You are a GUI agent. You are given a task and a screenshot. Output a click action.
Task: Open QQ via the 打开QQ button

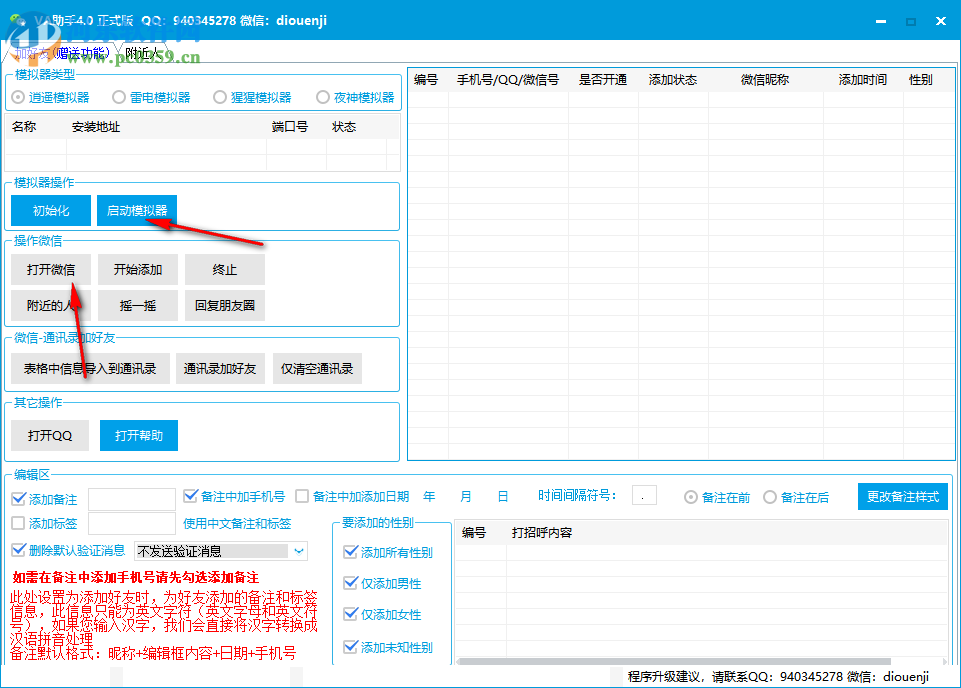tap(49, 435)
